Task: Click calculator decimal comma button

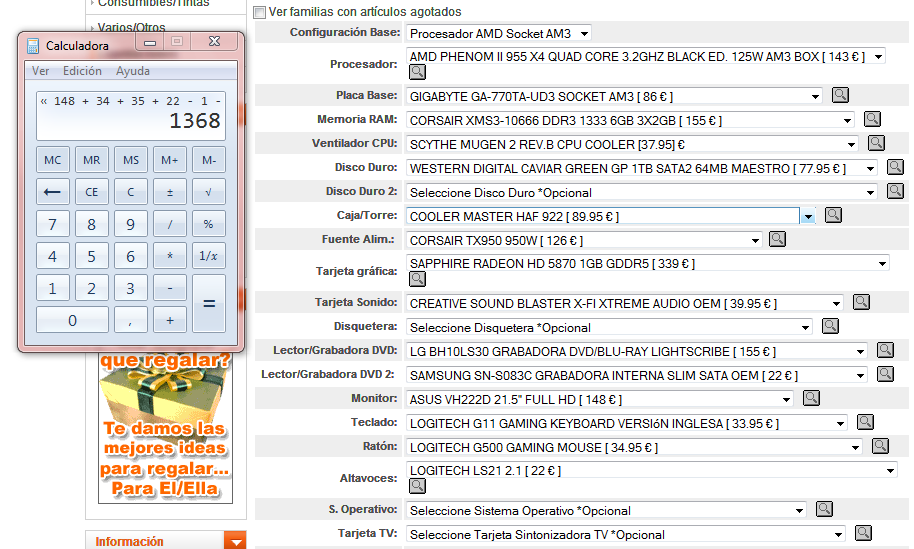Action: 131,320
